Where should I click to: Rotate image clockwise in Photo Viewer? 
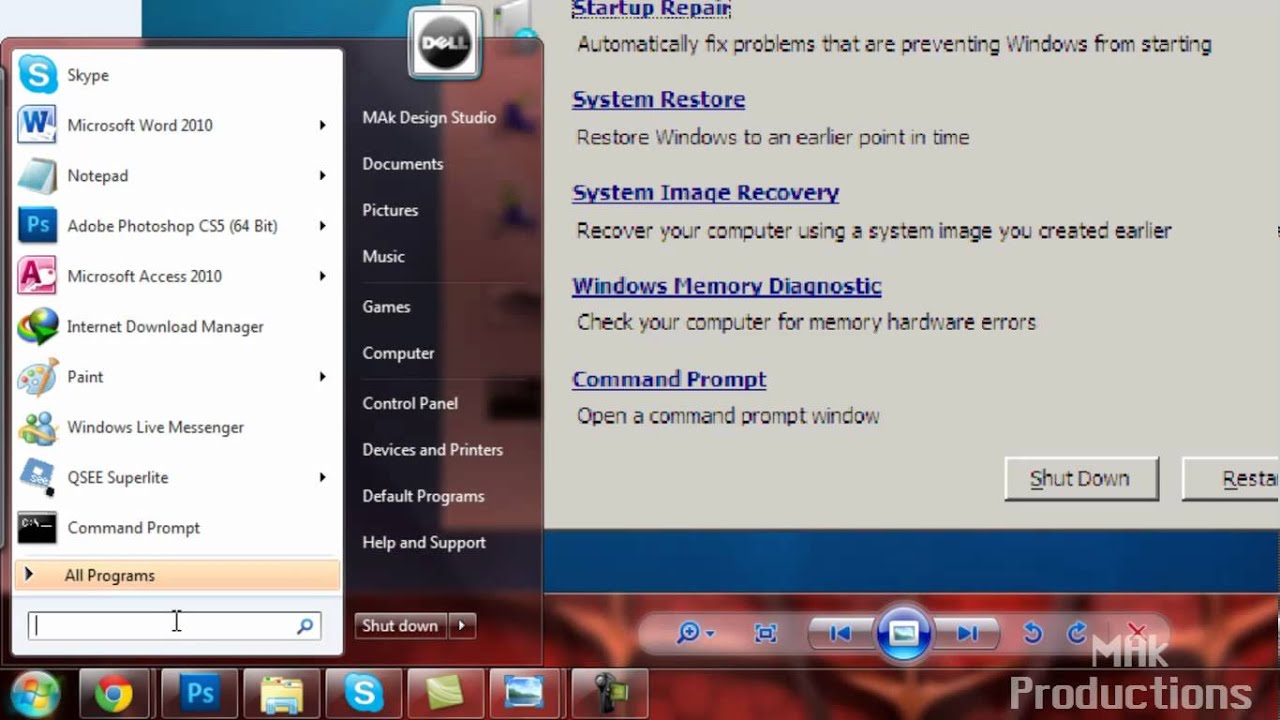click(1077, 633)
